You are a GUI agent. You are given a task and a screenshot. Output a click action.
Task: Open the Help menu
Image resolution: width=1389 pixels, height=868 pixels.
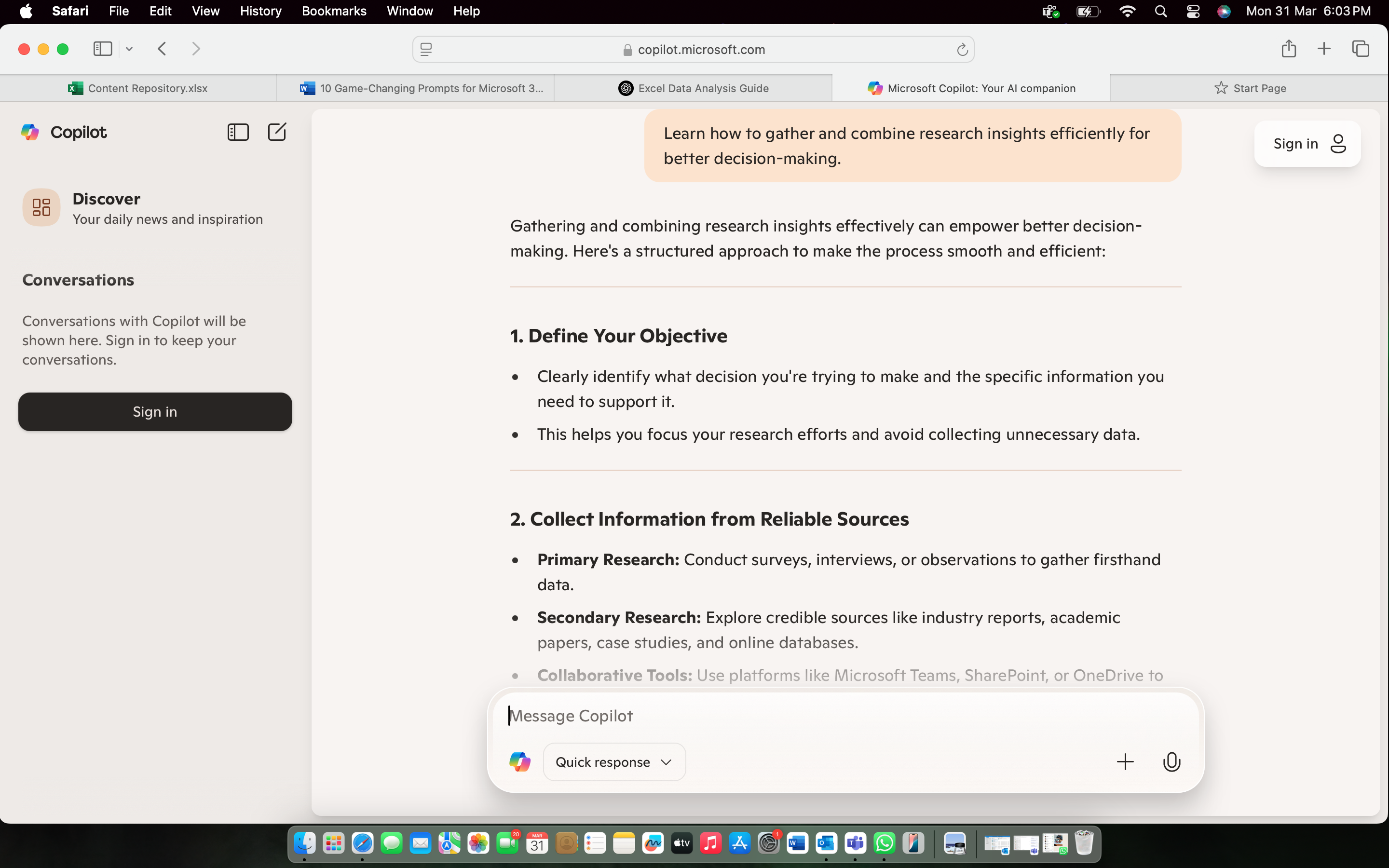(x=466, y=12)
